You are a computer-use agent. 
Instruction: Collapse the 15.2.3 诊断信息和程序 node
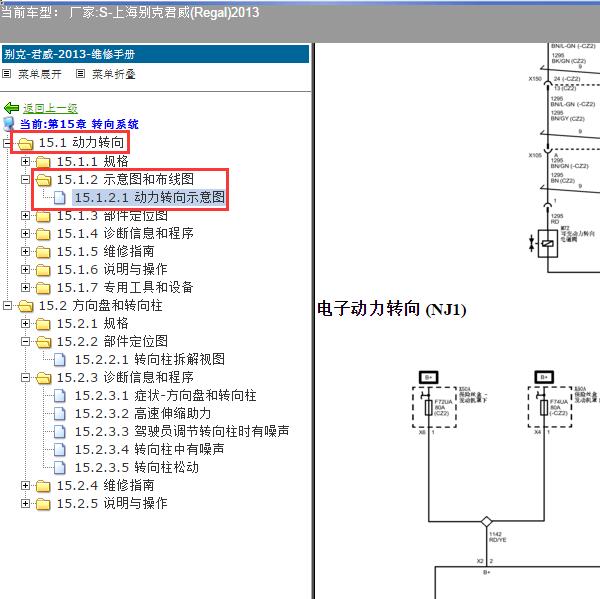(x=25, y=377)
